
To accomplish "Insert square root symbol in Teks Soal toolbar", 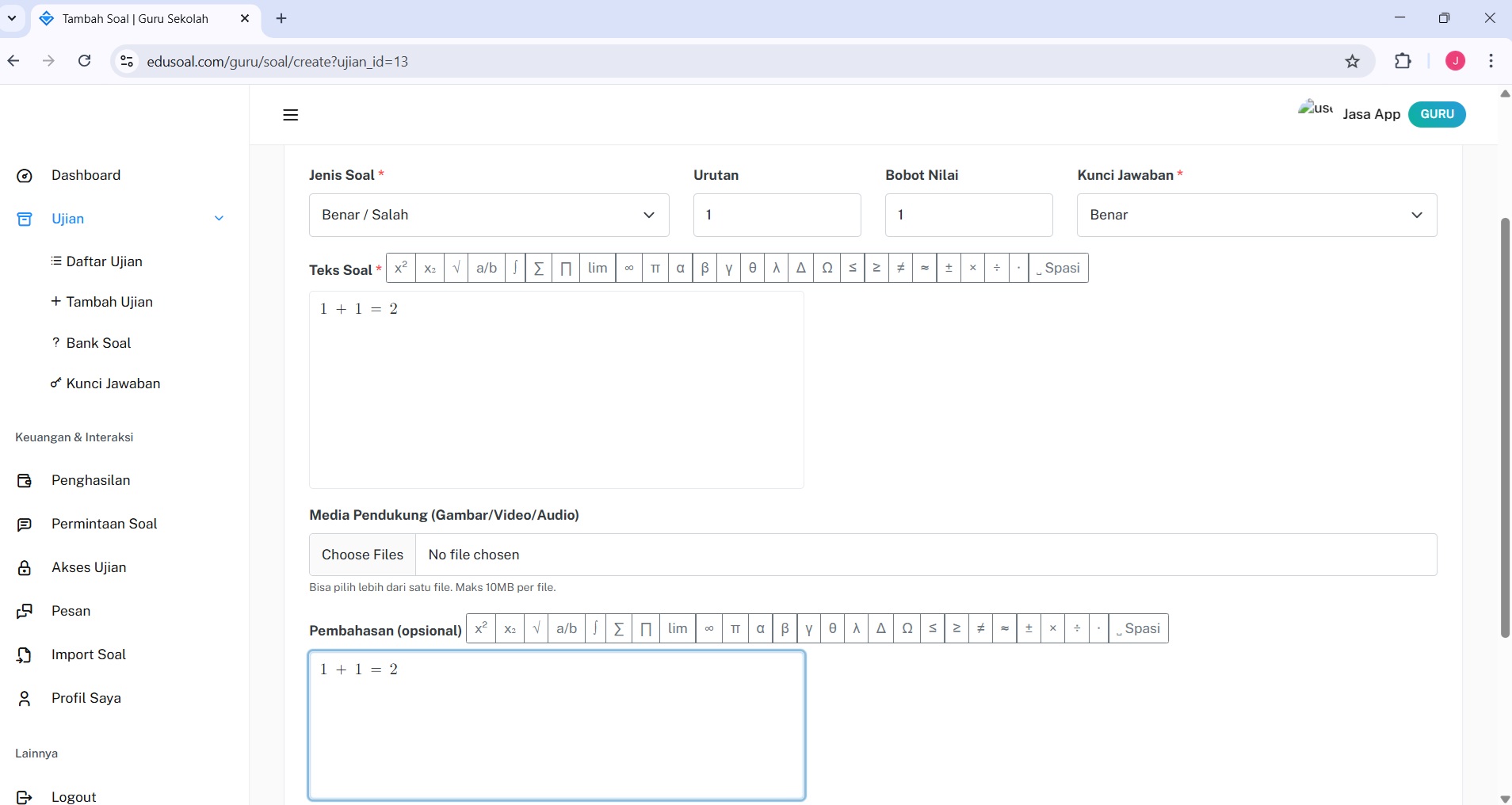I will point(456,268).
